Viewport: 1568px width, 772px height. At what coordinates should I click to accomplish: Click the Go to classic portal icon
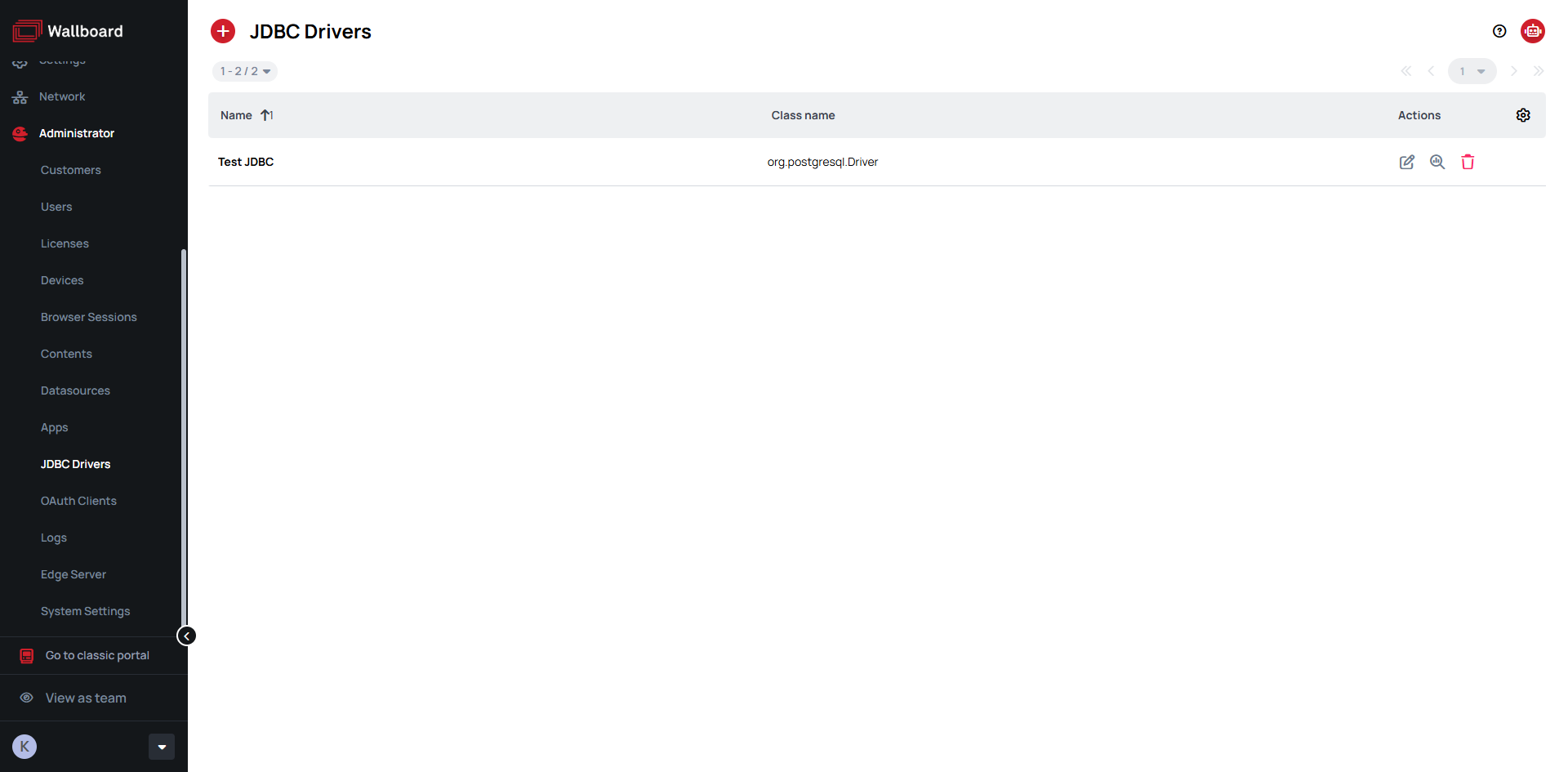pos(27,654)
